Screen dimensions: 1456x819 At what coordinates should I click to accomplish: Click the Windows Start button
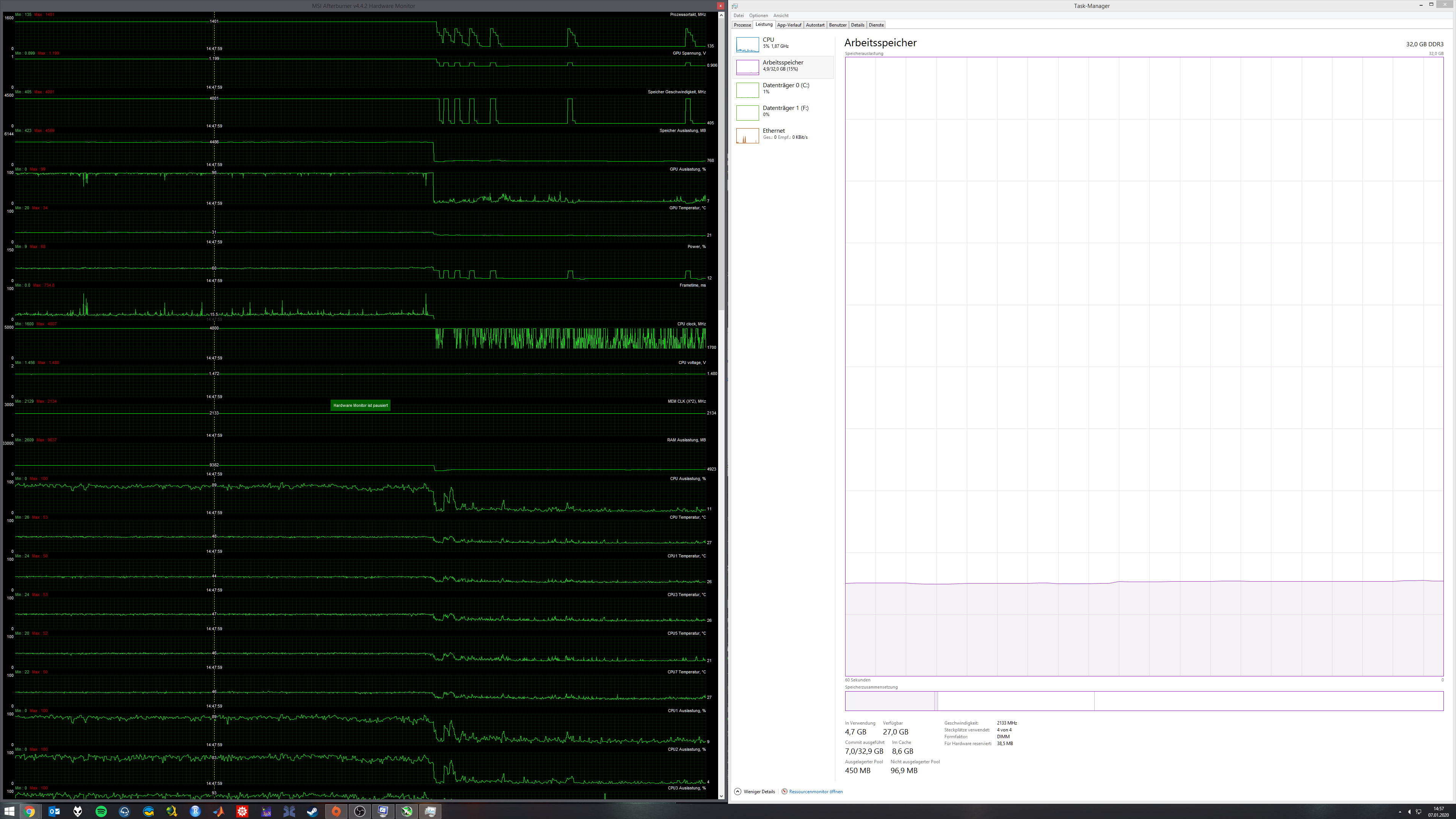(9, 812)
